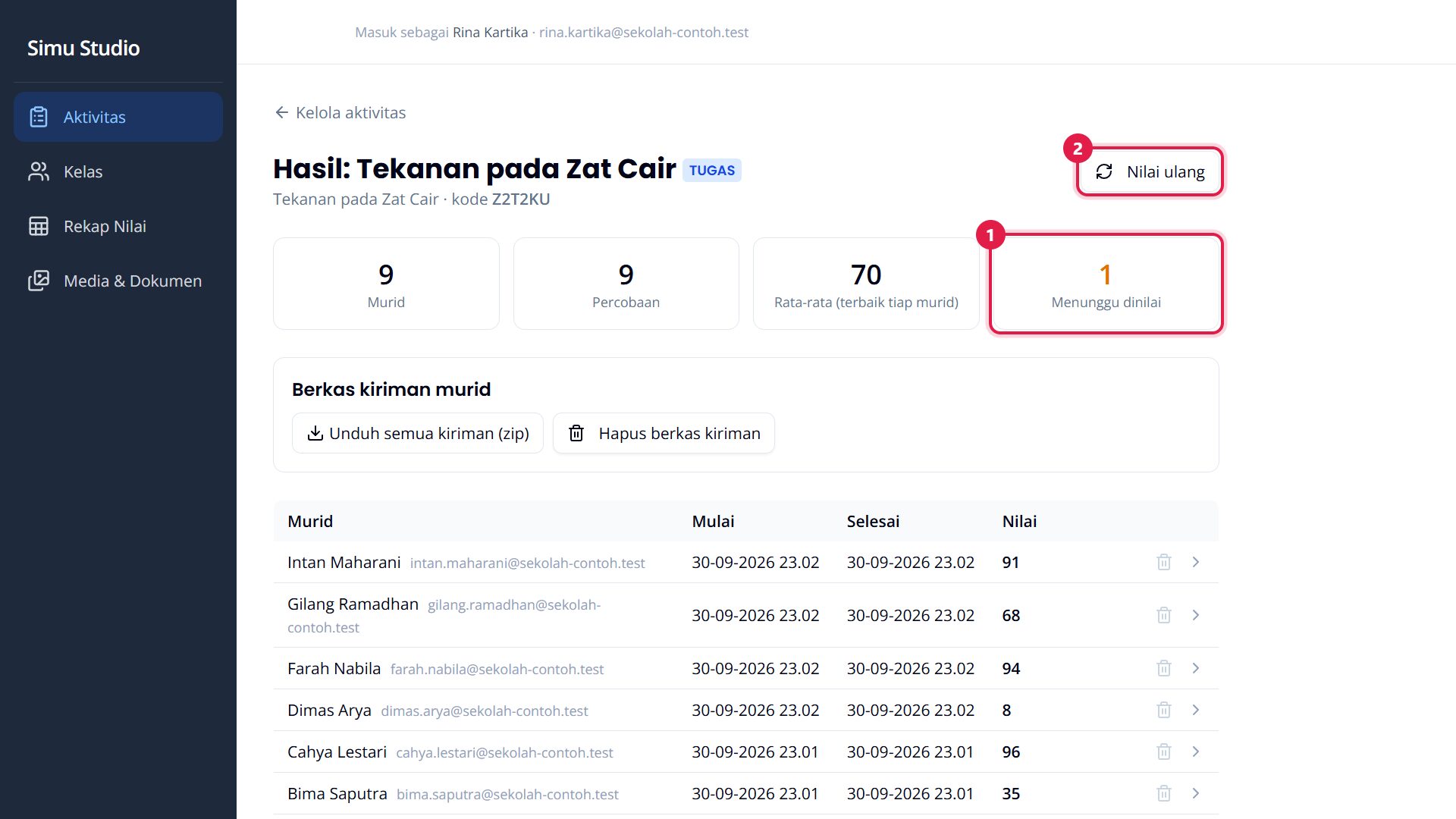Click the Simu Studio logo text
1456x819 pixels.
pyautogui.click(x=83, y=48)
